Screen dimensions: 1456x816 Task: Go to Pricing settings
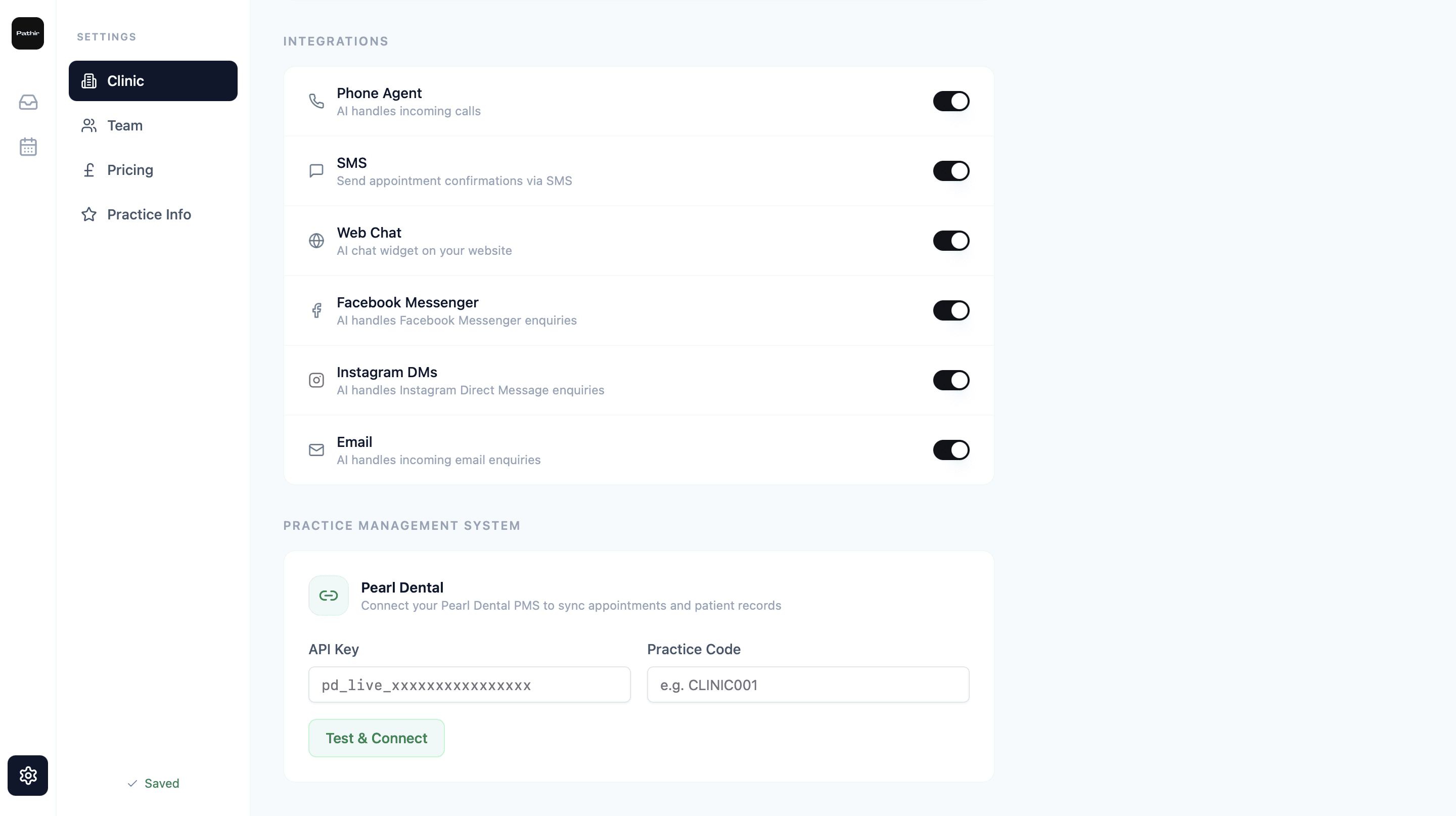[x=130, y=170]
